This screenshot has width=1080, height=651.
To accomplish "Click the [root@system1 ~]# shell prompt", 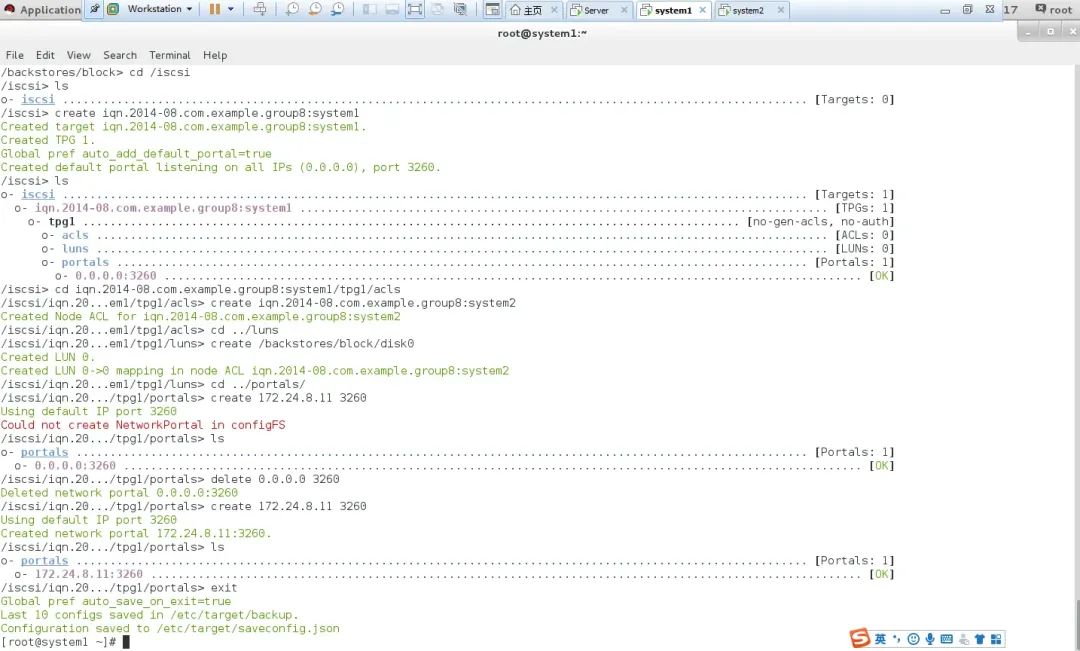I will tap(59, 642).
